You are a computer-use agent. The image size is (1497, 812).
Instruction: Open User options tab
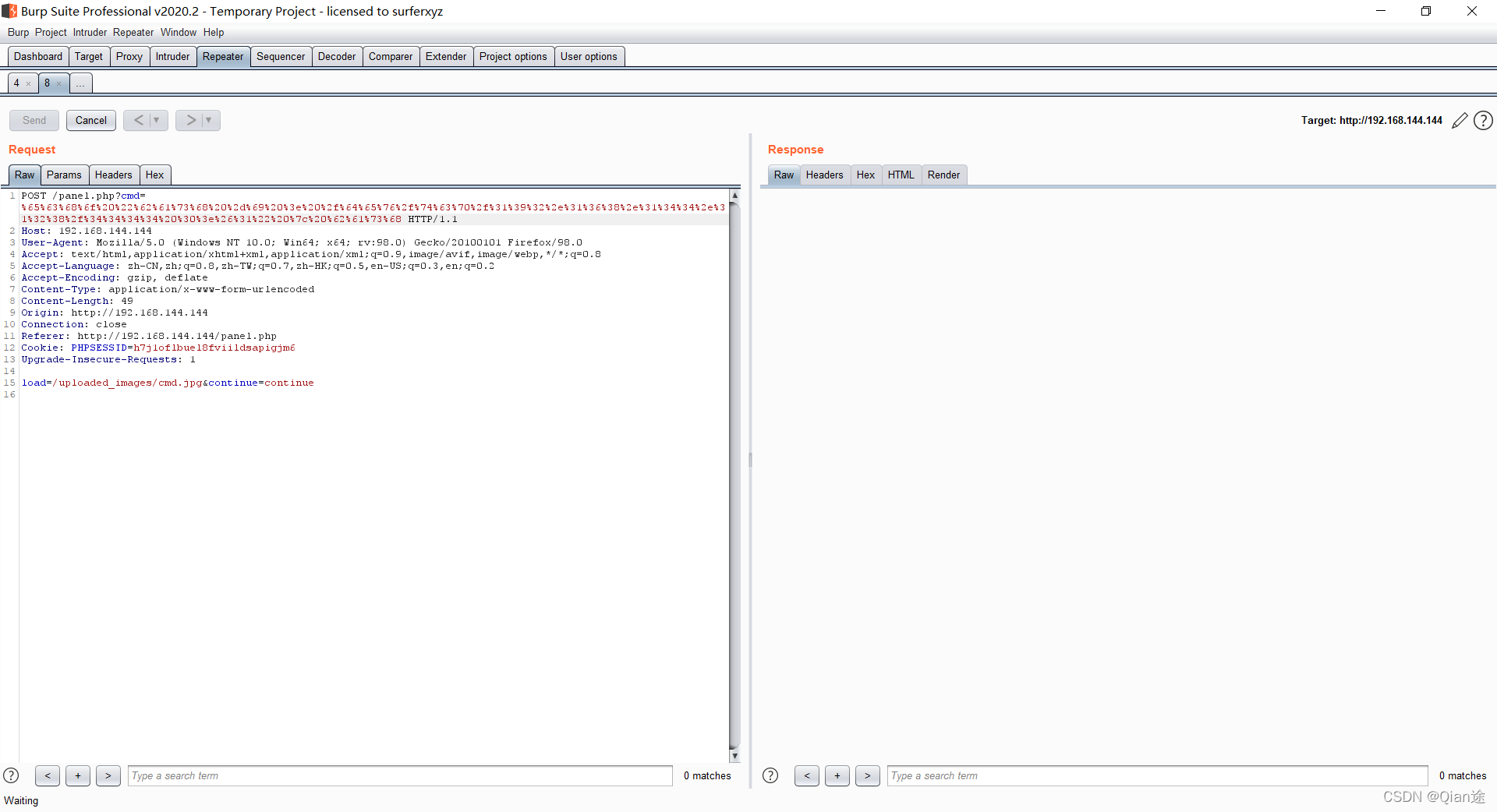[589, 56]
